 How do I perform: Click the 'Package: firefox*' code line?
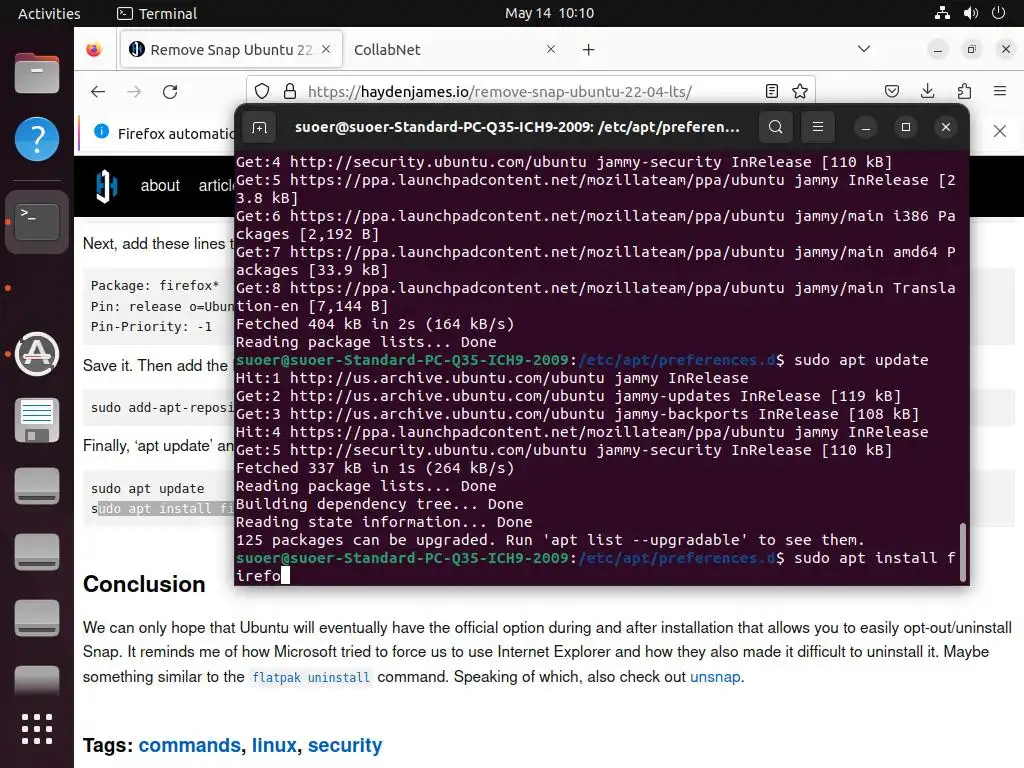155,285
